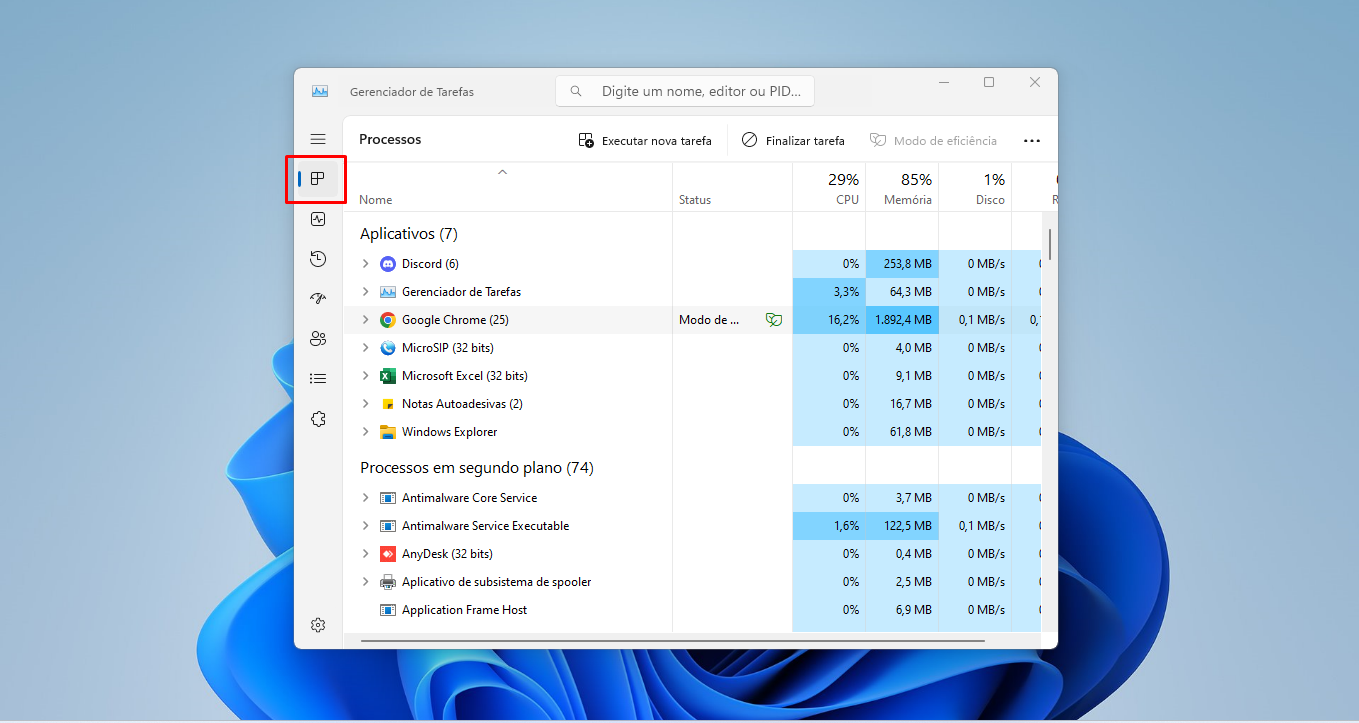Viewport: 1359px width, 723px height.
Task: Click the 16,2% CPU value for Chrome
Action: click(x=843, y=320)
